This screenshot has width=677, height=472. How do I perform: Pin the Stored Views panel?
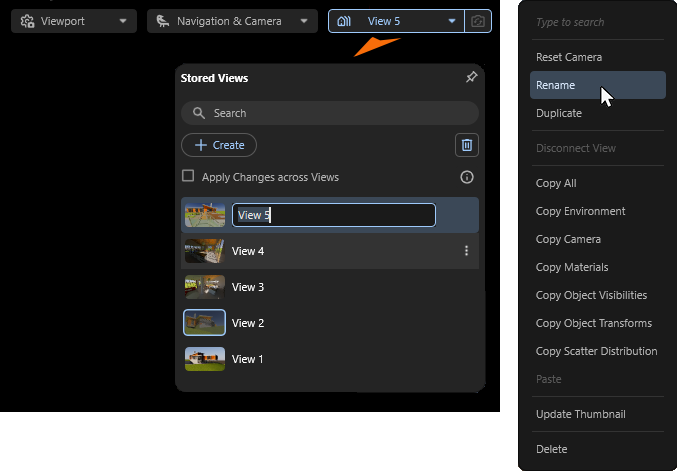click(x=471, y=77)
